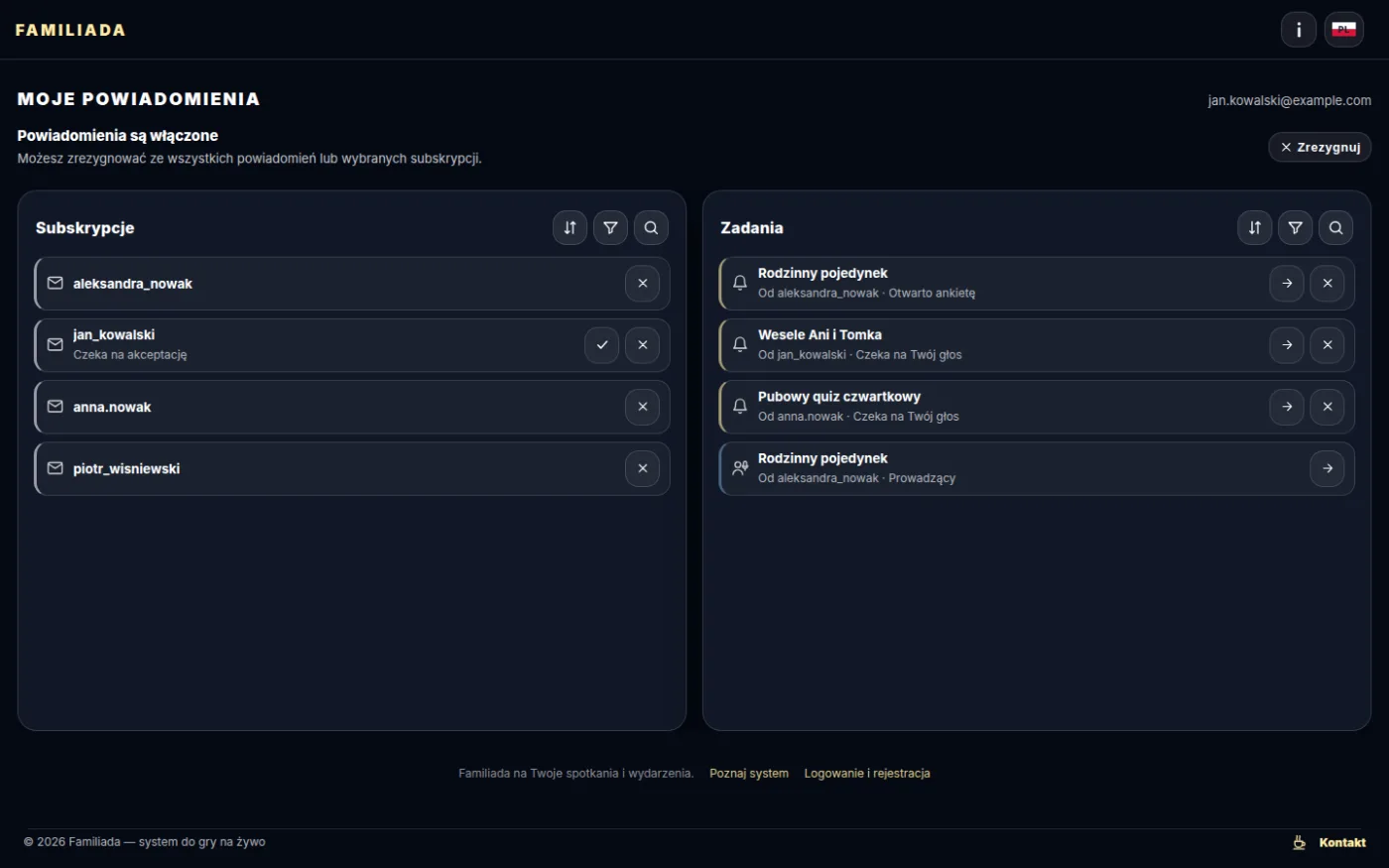1389x868 pixels.
Task: Select the piotr_wisniewski subscription name
Action: 127,468
